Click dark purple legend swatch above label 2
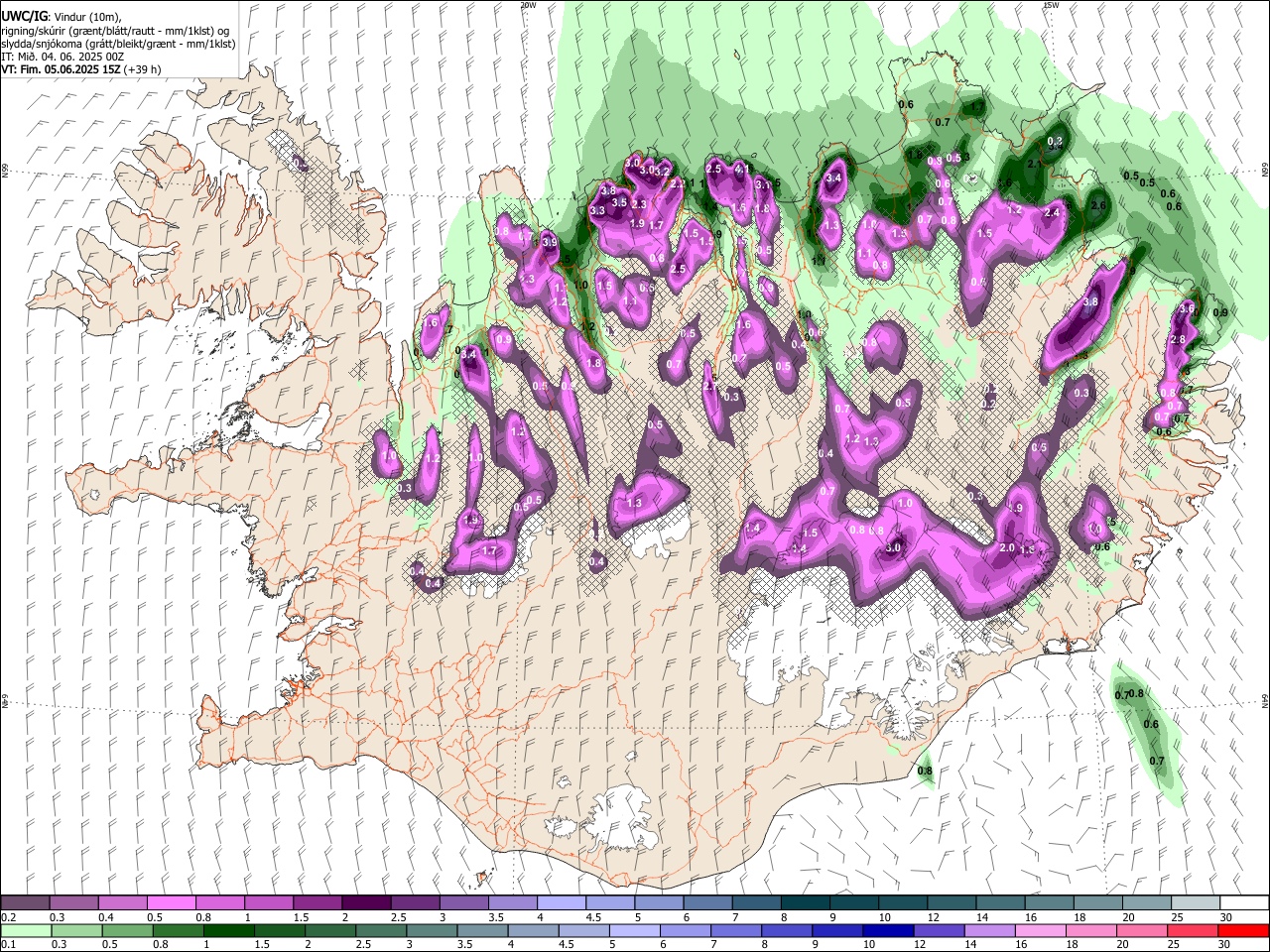The height and width of the screenshot is (952, 1270). point(366,903)
